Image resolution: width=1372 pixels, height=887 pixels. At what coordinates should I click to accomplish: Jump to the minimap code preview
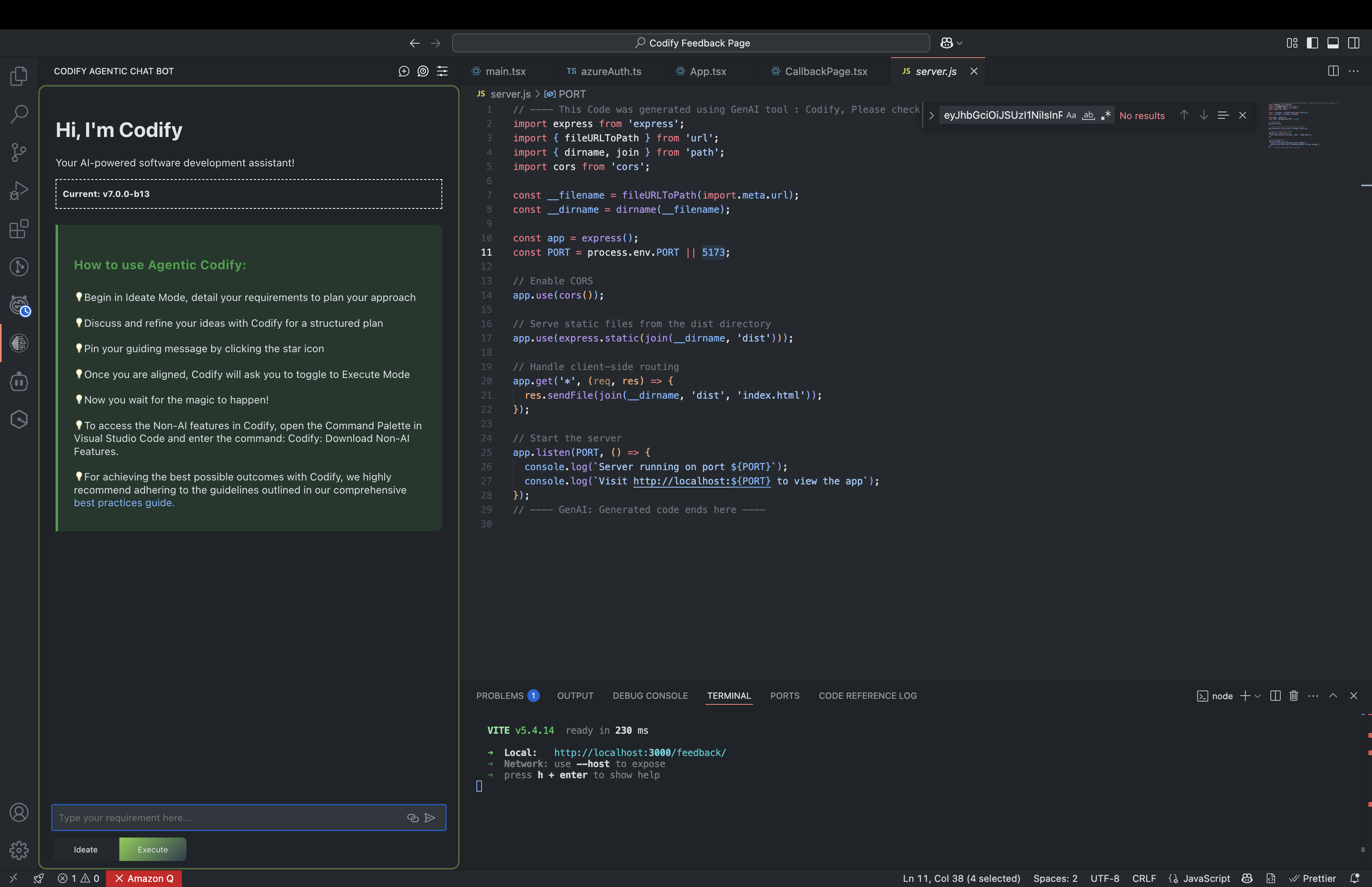(x=1293, y=127)
